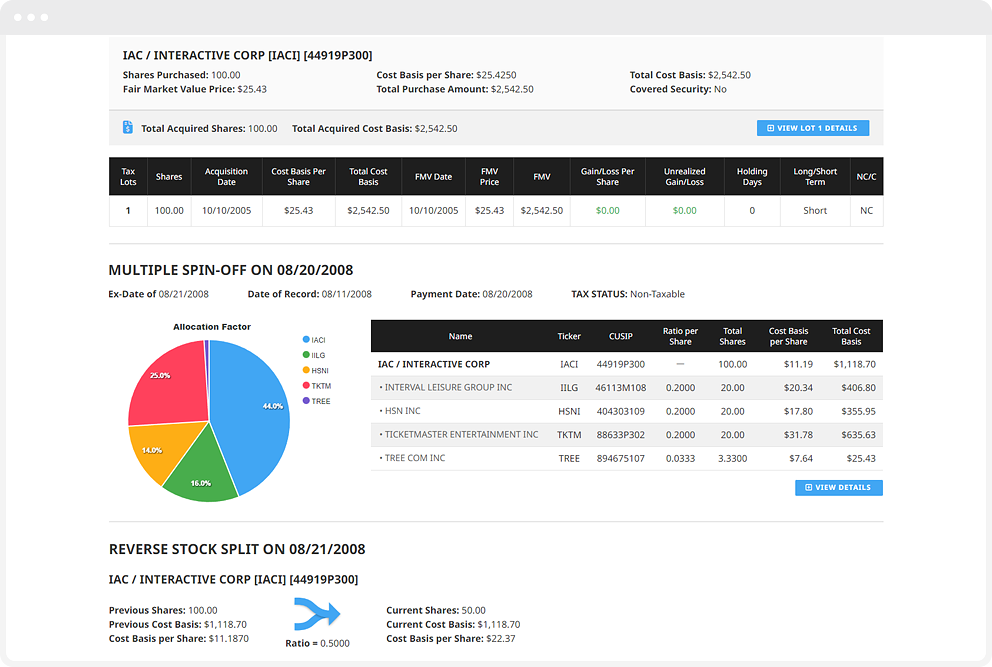Toggle the IILG legend entry
This screenshot has width=992, height=667.
pyautogui.click(x=314, y=355)
